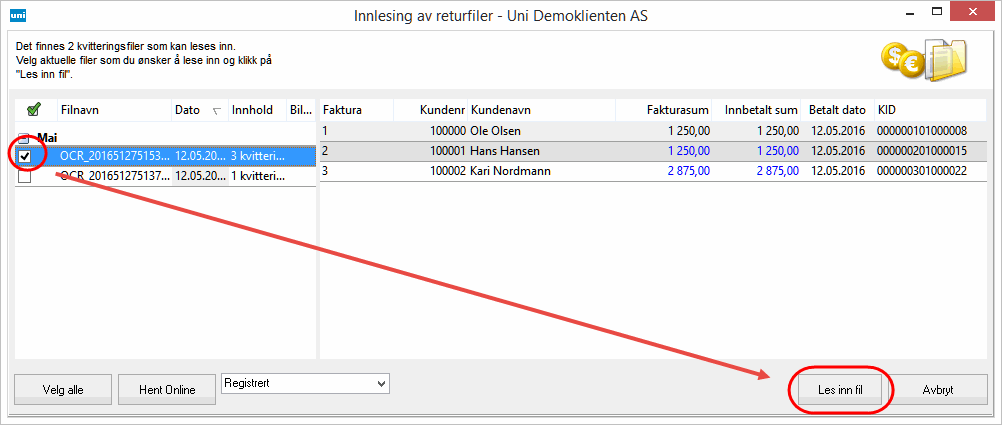Click the Uni app icon in title bar
This screenshot has height=425, width=1002.
(17, 16)
